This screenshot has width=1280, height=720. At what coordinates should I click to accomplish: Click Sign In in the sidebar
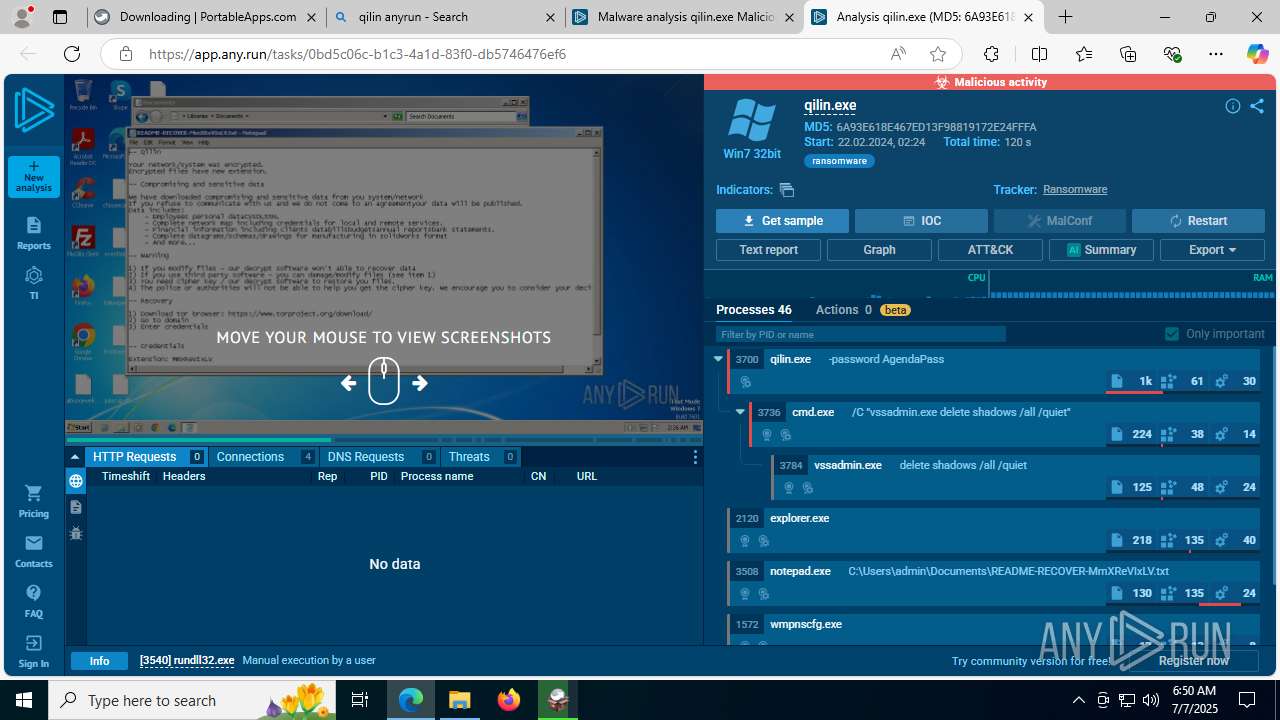[x=34, y=651]
